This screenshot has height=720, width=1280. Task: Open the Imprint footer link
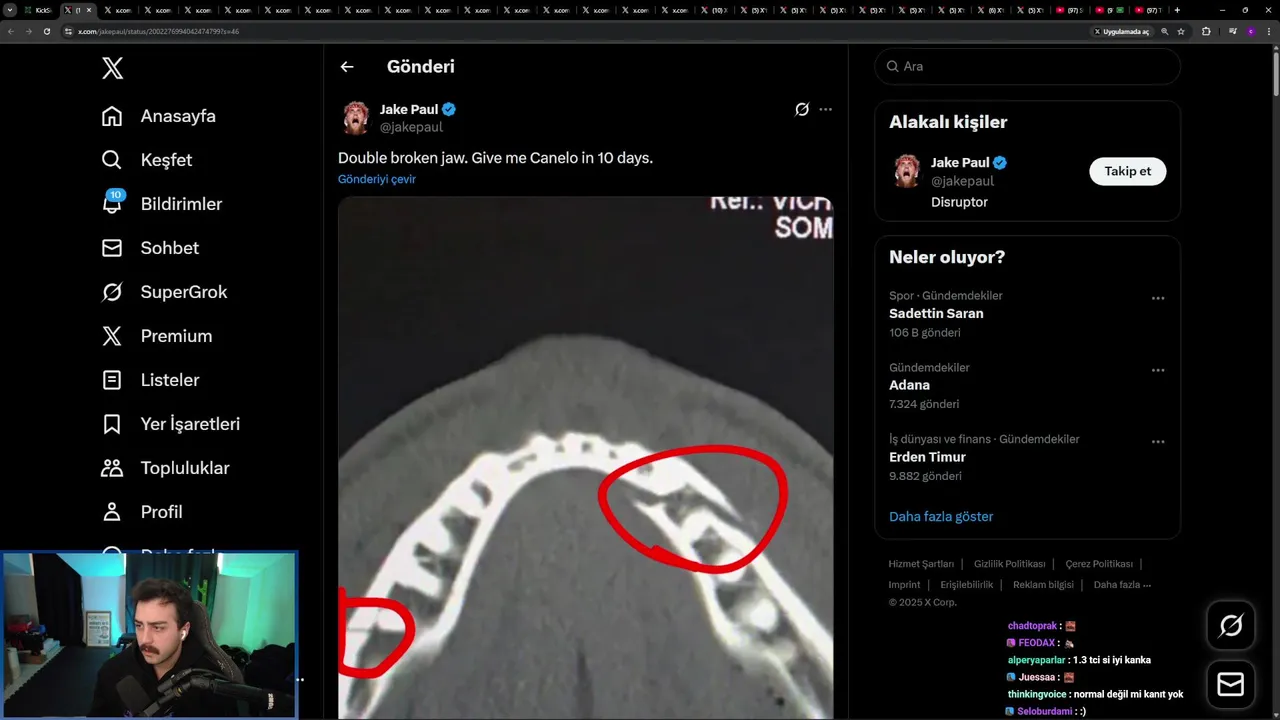[904, 585]
